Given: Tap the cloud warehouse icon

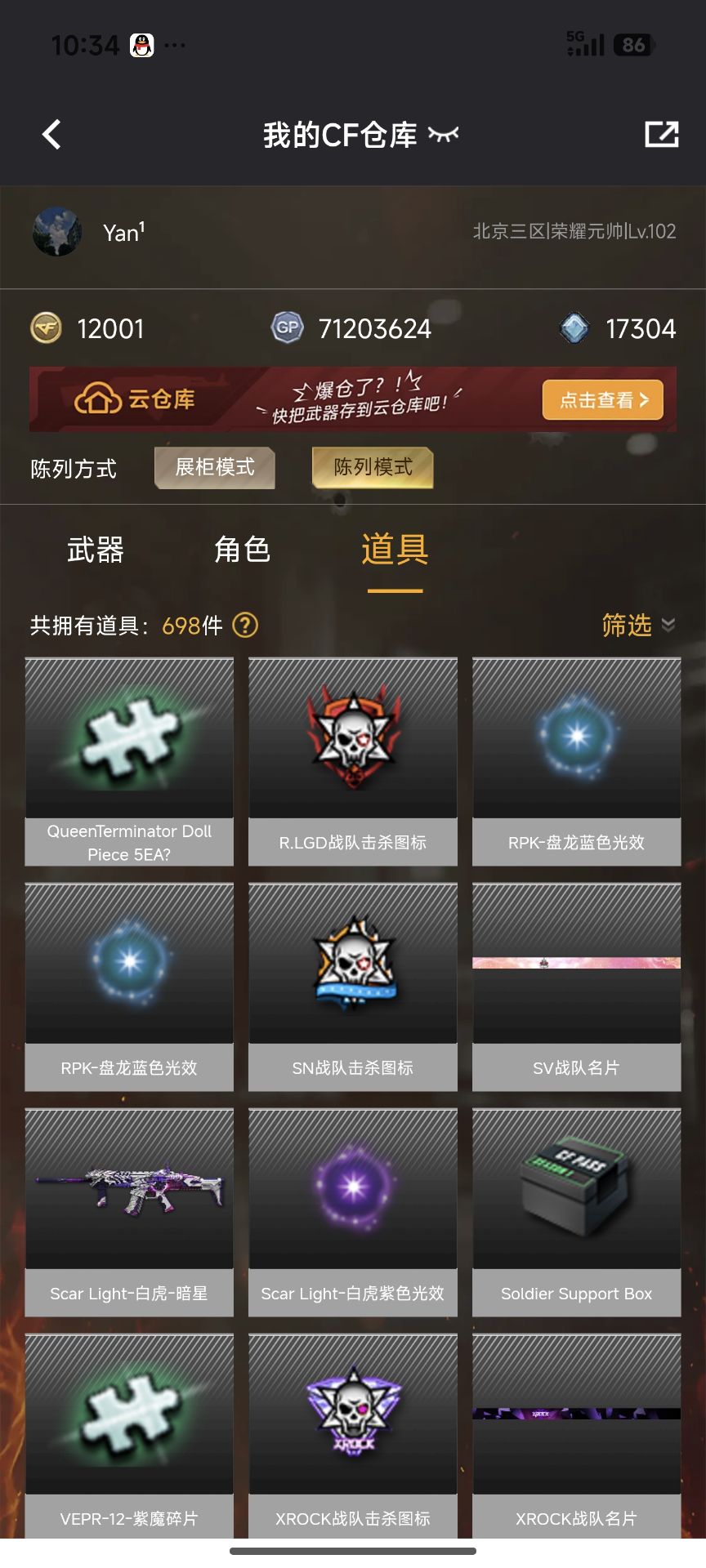Looking at the screenshot, I should coord(97,399).
